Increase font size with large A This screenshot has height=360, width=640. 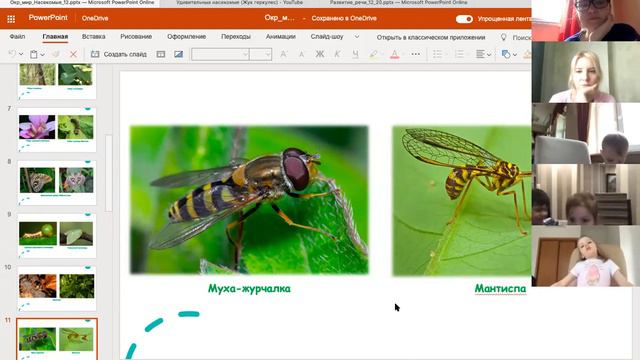coord(283,54)
